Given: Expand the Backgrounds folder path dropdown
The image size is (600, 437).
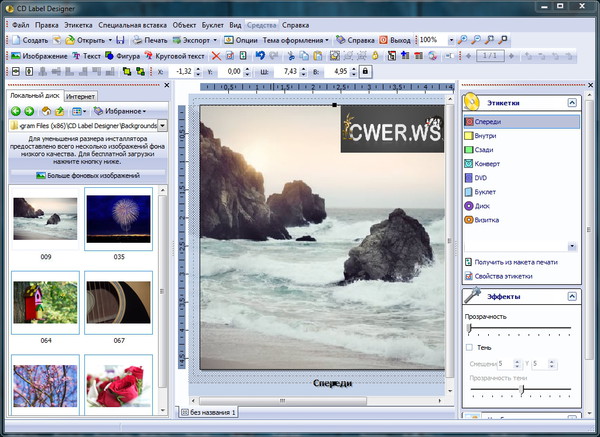Looking at the screenshot, I should tap(162, 126).
